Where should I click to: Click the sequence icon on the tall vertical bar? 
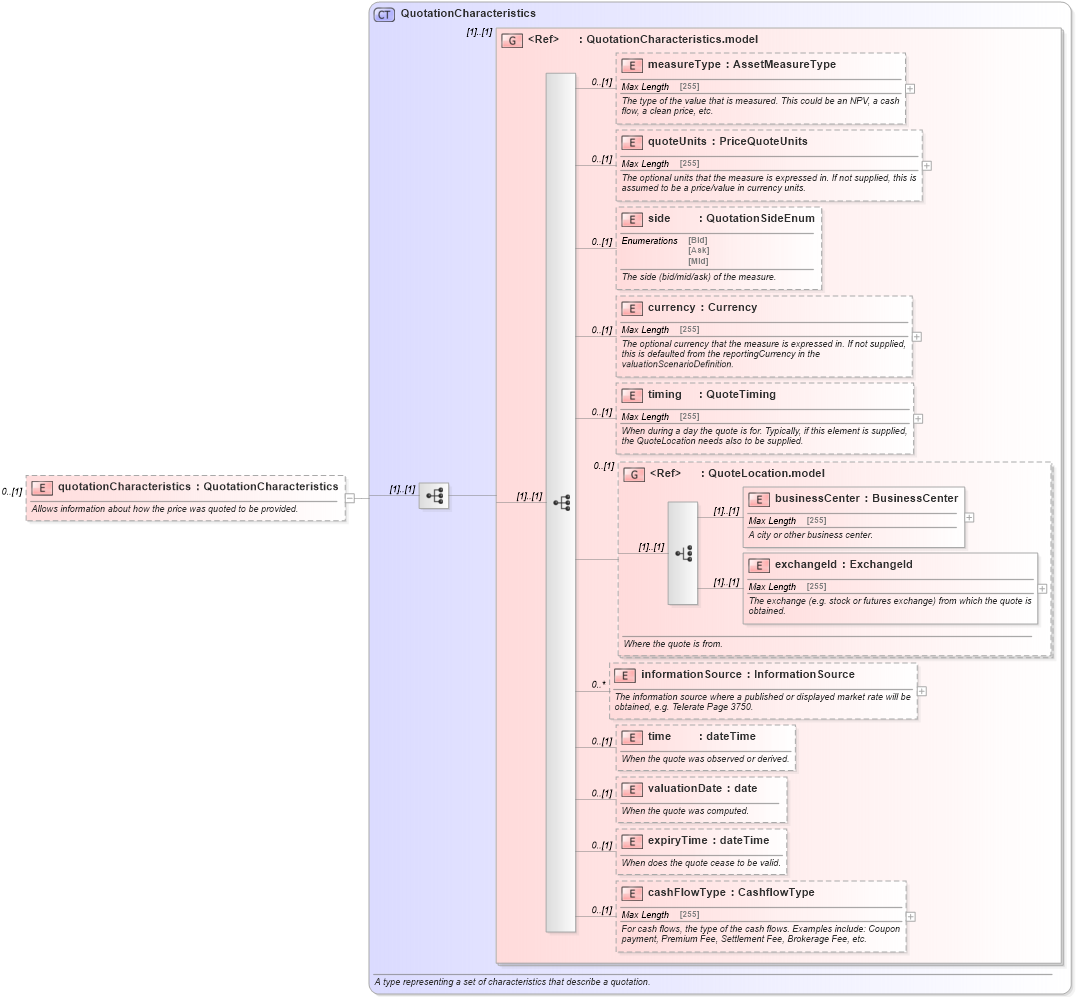[x=561, y=503]
